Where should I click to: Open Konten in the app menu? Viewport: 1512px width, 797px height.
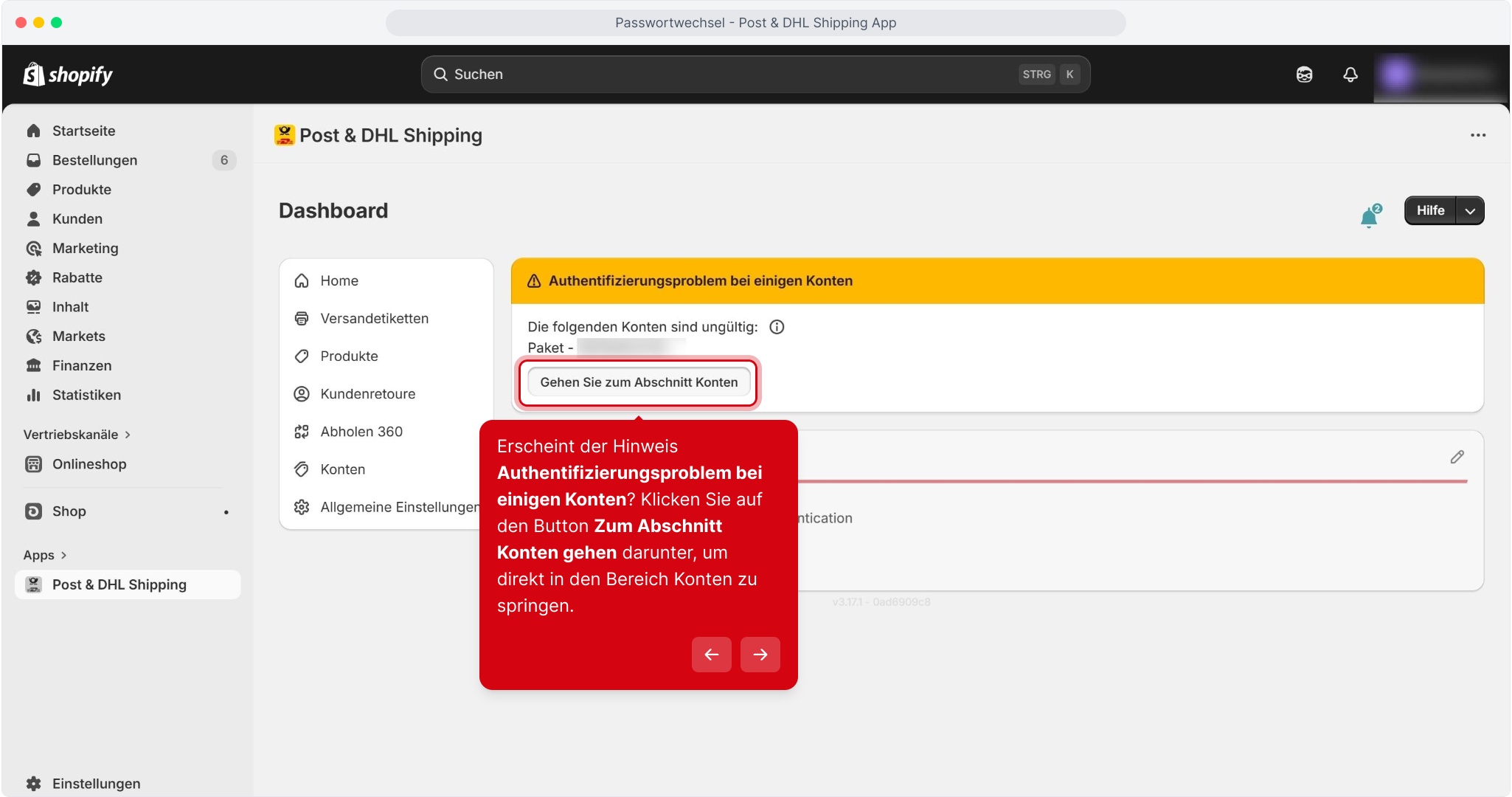386,469
